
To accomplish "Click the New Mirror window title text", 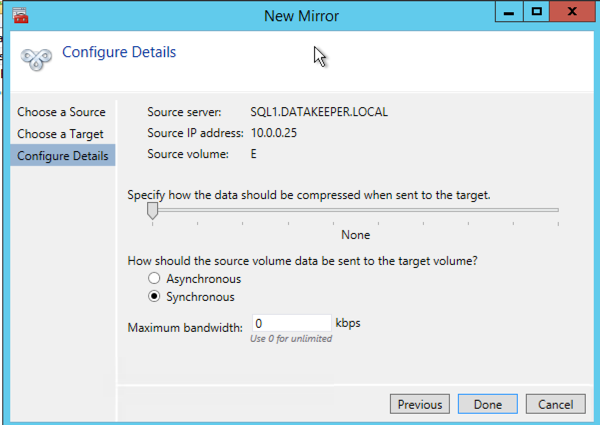I will (x=299, y=15).
